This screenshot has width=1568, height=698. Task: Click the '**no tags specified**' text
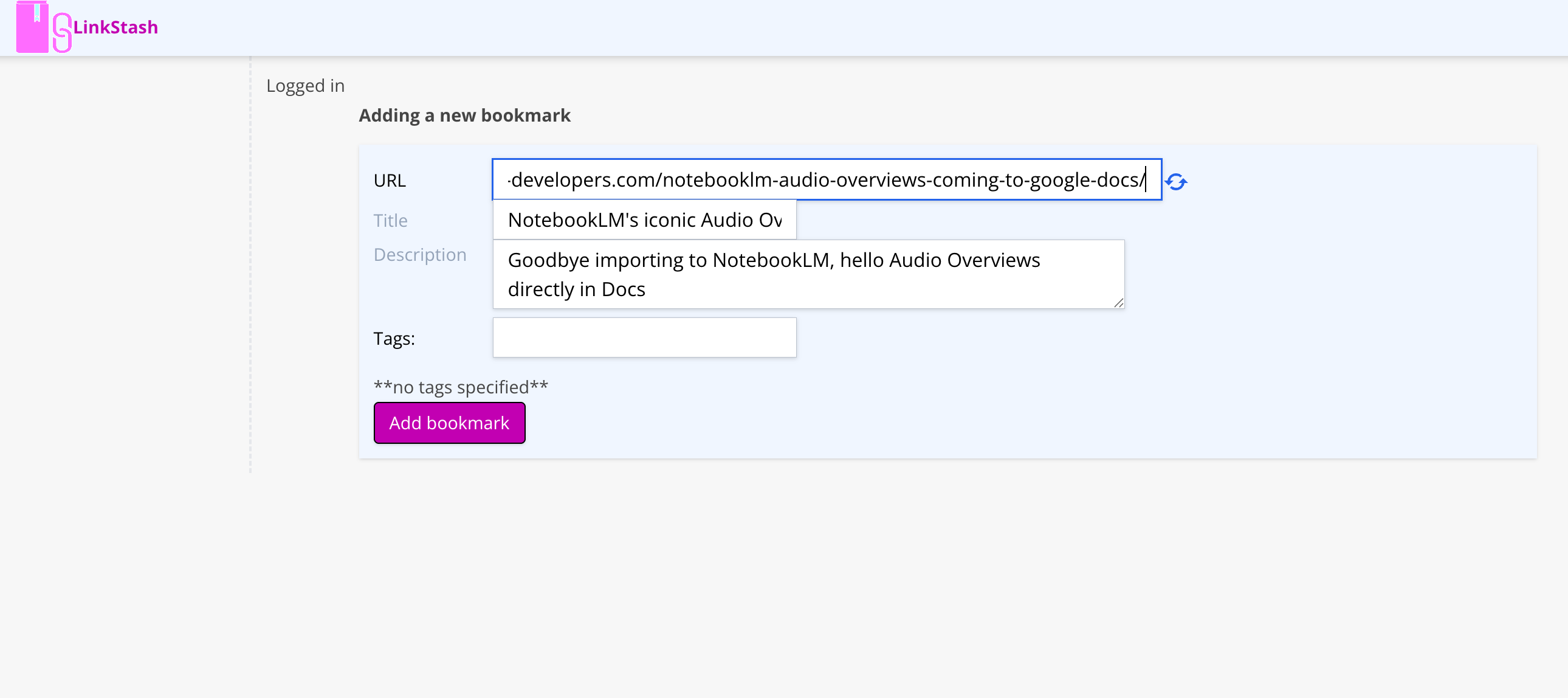click(461, 387)
